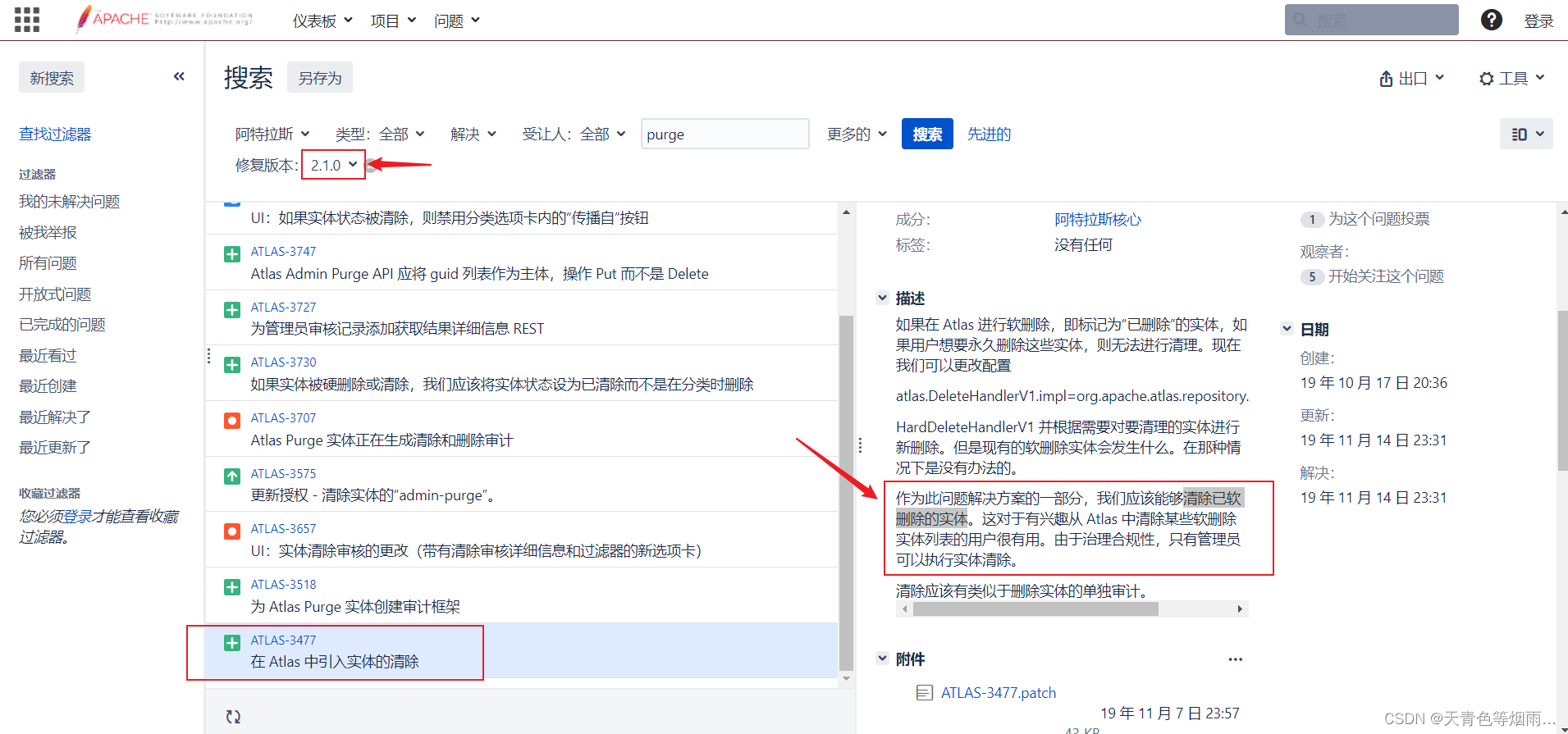The image size is (1568, 734).
Task: Open the app switcher grid icon
Action: click(26, 20)
